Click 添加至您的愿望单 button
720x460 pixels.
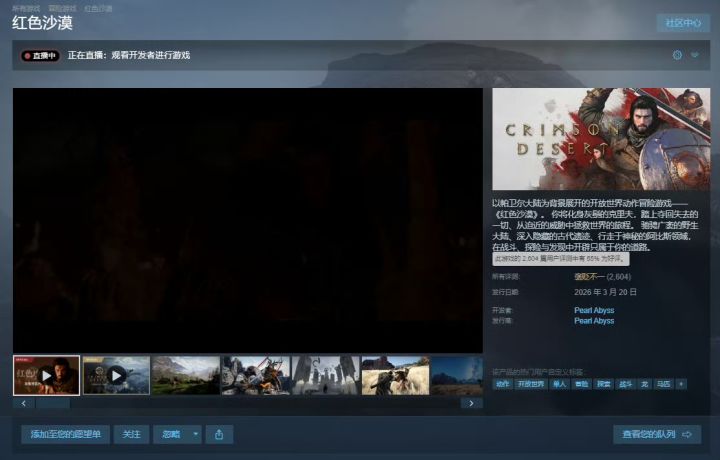click(x=65, y=434)
